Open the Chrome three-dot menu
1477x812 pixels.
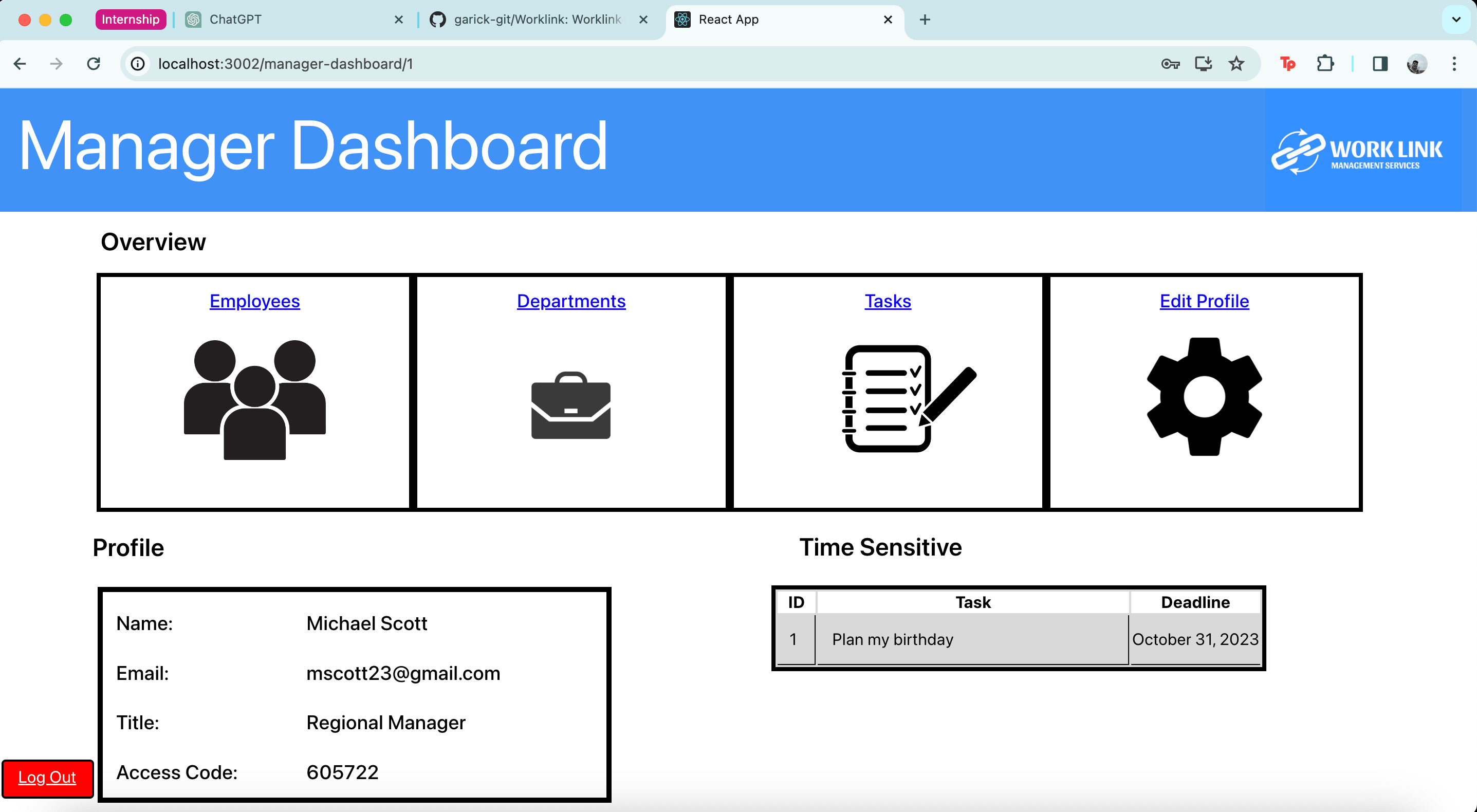point(1454,64)
